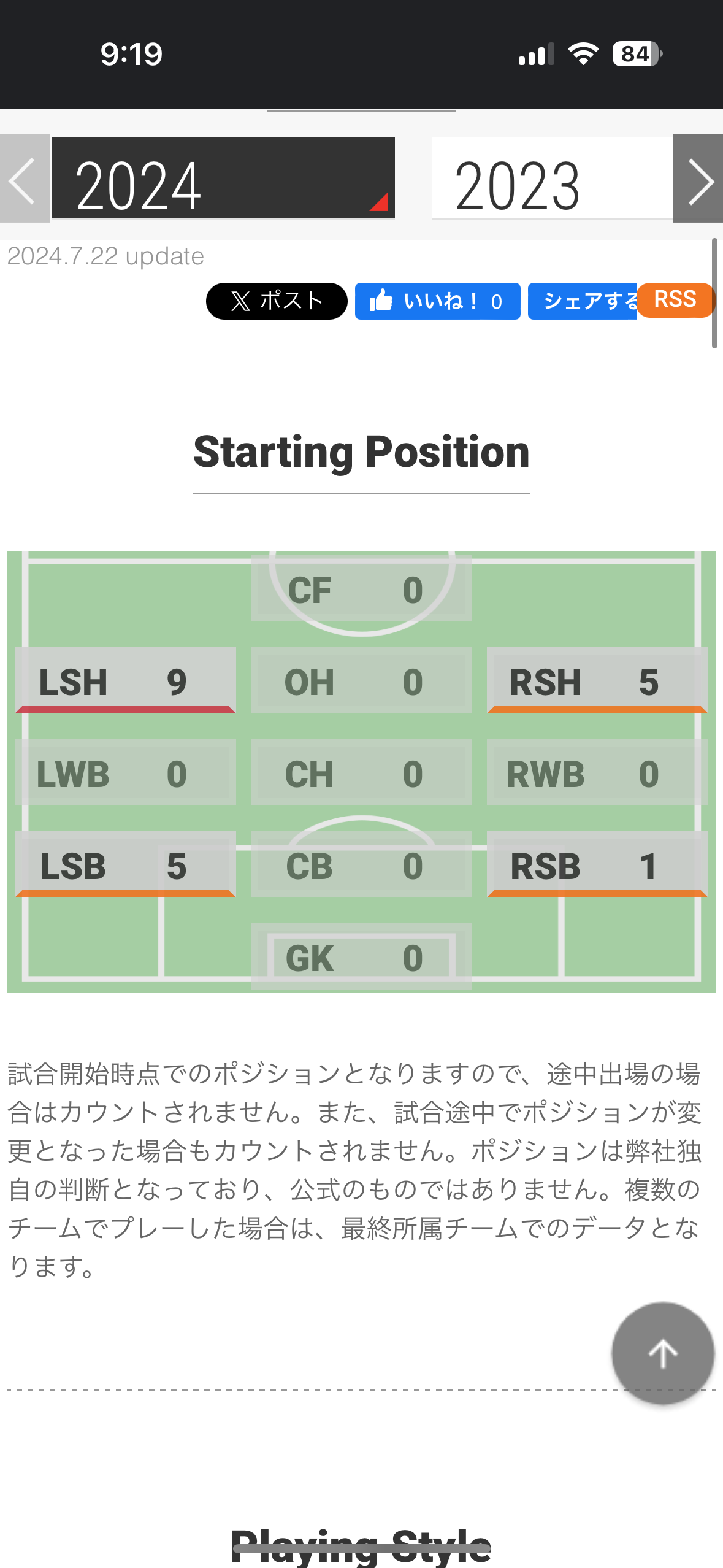Tap the left arrow of year carousel
723x1568 pixels.
tap(25, 179)
